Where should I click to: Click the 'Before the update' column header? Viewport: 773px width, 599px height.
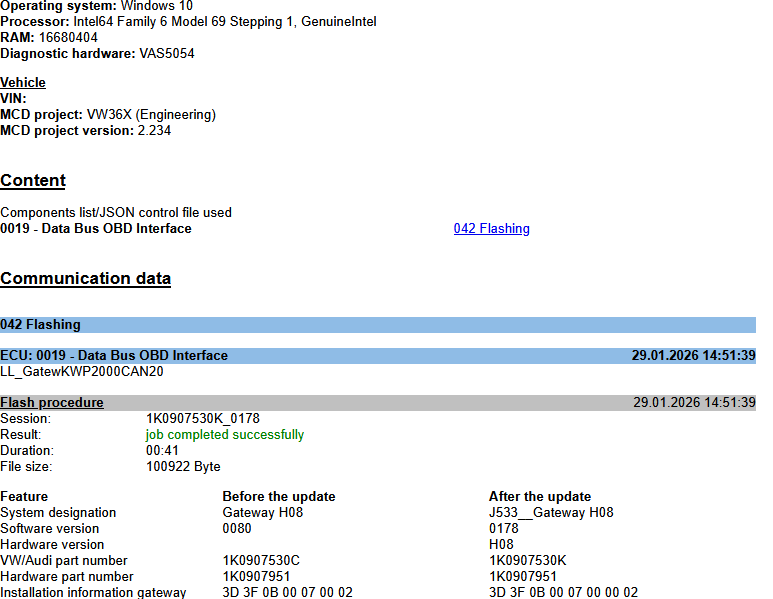click(279, 497)
